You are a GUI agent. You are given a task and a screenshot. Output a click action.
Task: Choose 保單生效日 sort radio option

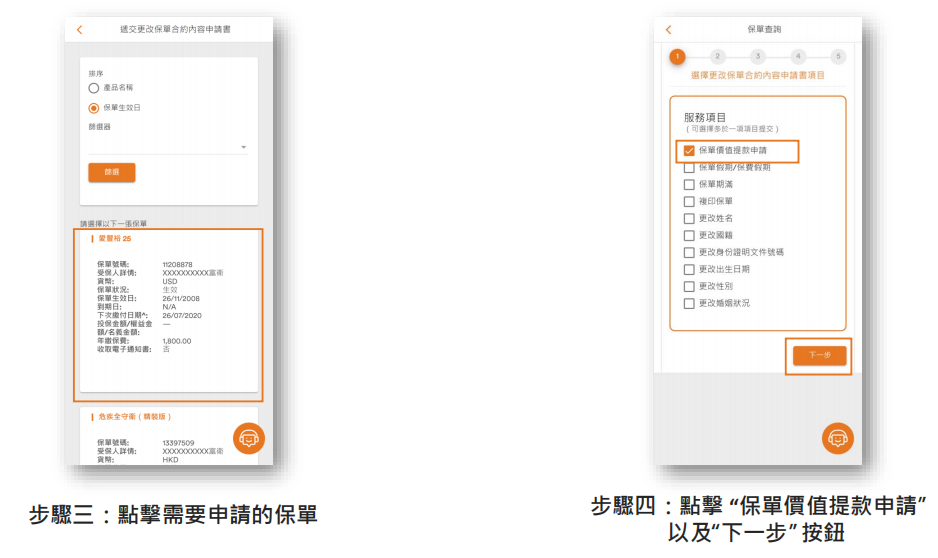tap(94, 108)
